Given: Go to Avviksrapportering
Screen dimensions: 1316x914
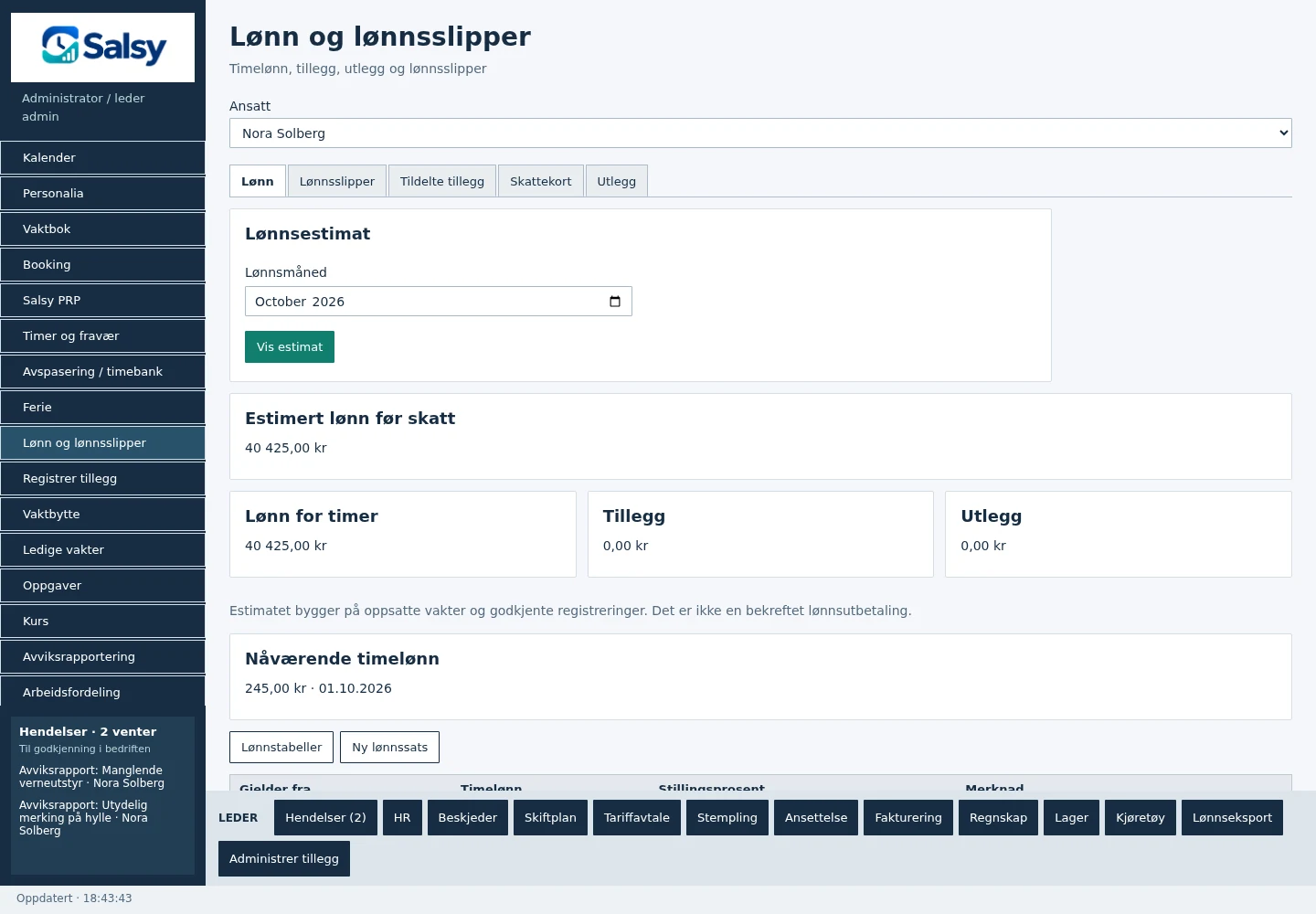Looking at the screenshot, I should 102,657.
